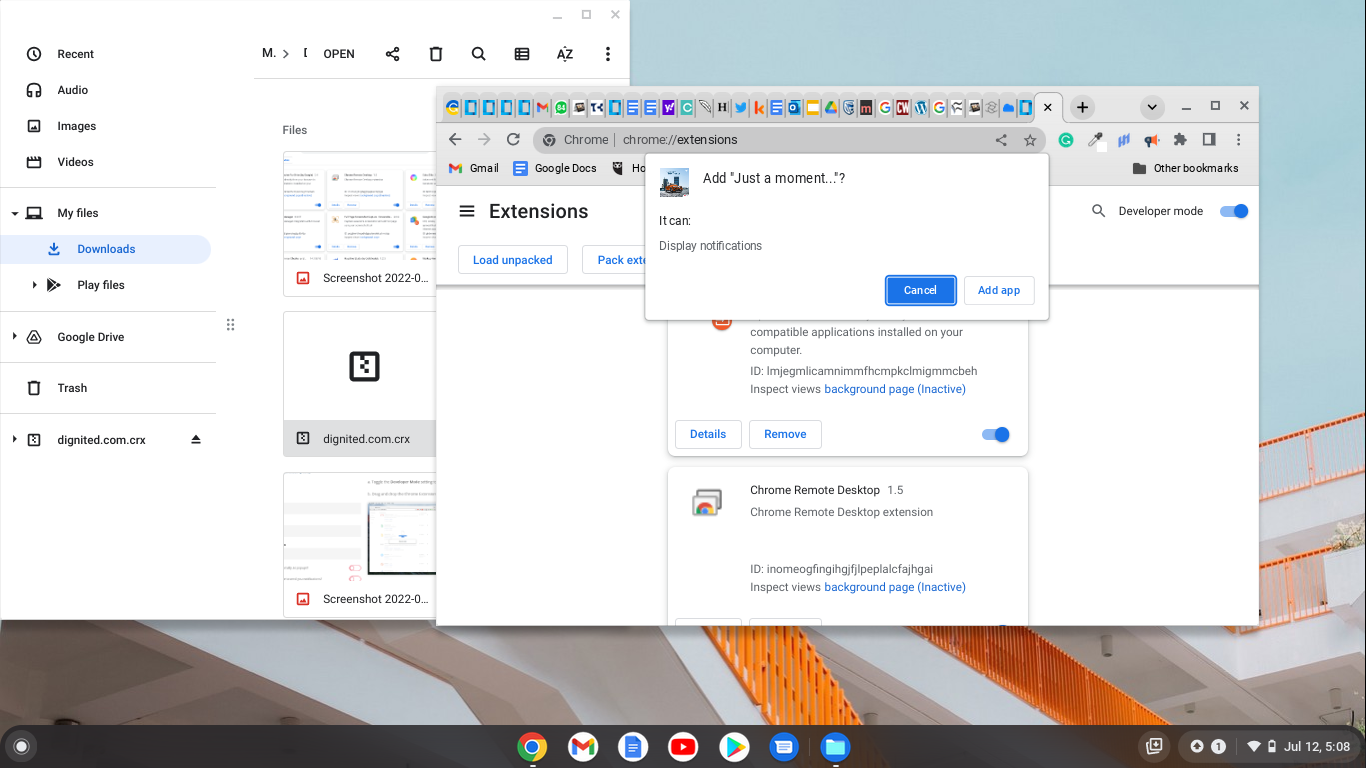Viewport: 1366px width, 768px height.
Task: Switch to the Google Drive tab
Action: click(831, 107)
